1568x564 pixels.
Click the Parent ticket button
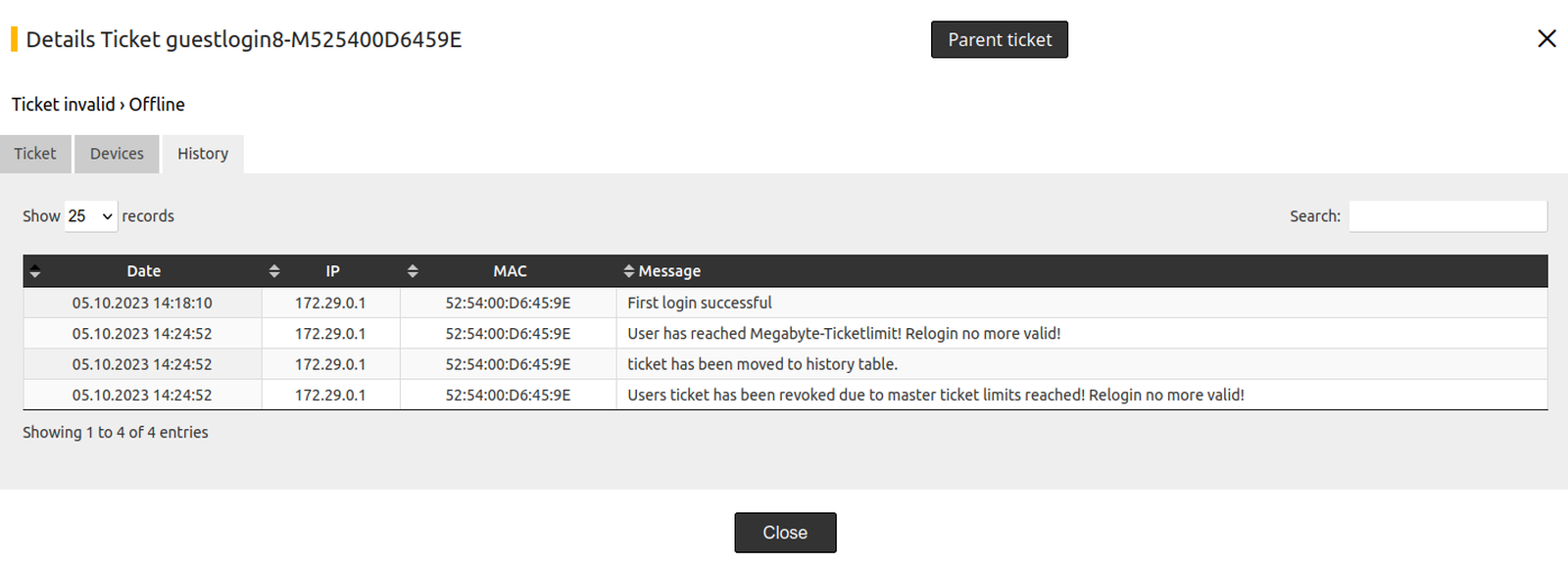tap(999, 39)
